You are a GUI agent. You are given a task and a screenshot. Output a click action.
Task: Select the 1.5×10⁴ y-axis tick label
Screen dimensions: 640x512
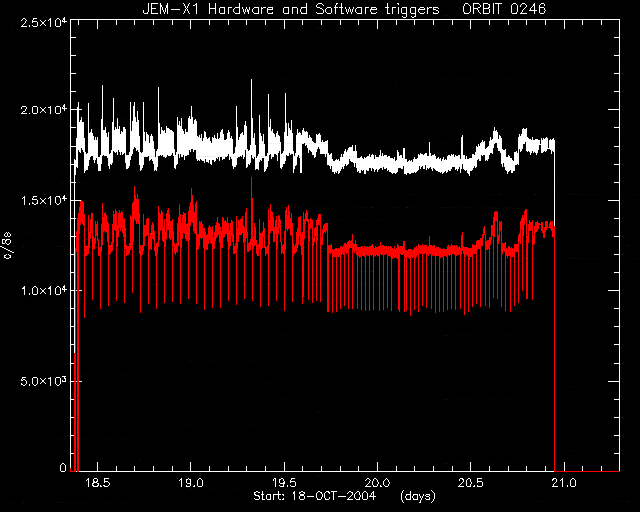(x=44, y=200)
